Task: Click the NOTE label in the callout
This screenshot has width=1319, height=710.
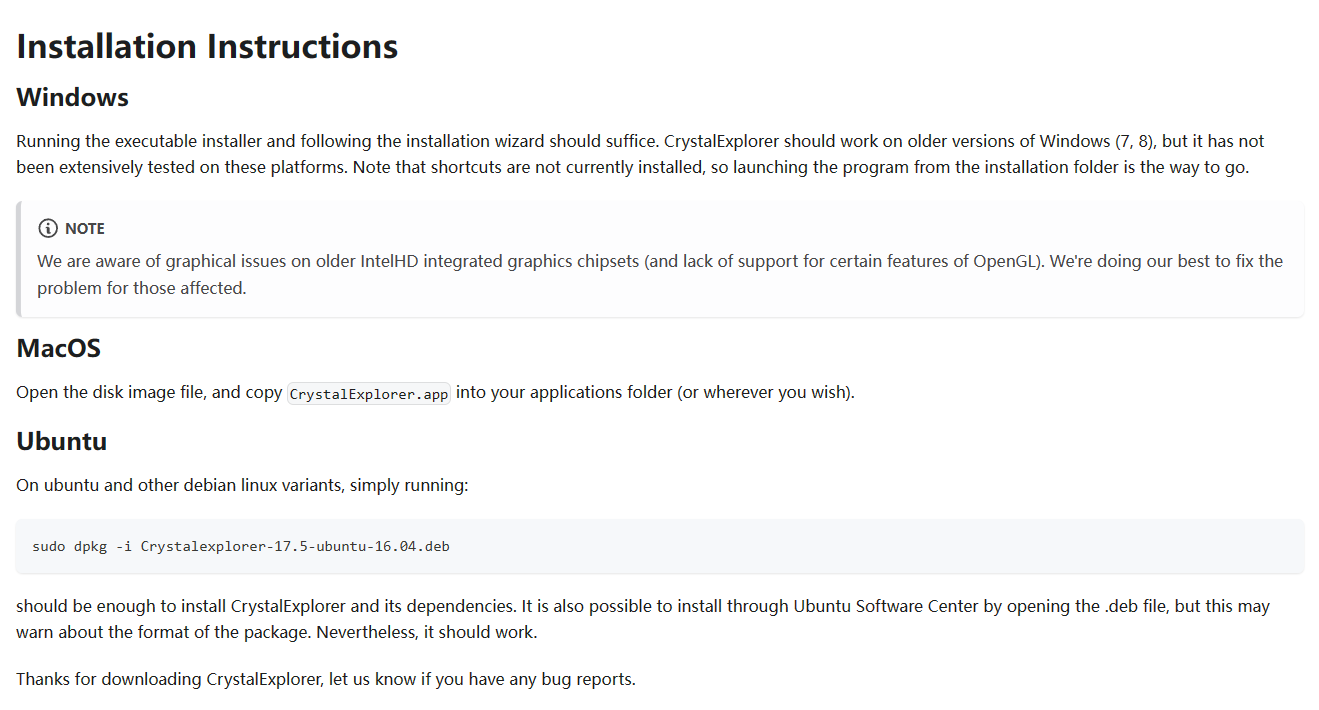Action: (85, 229)
